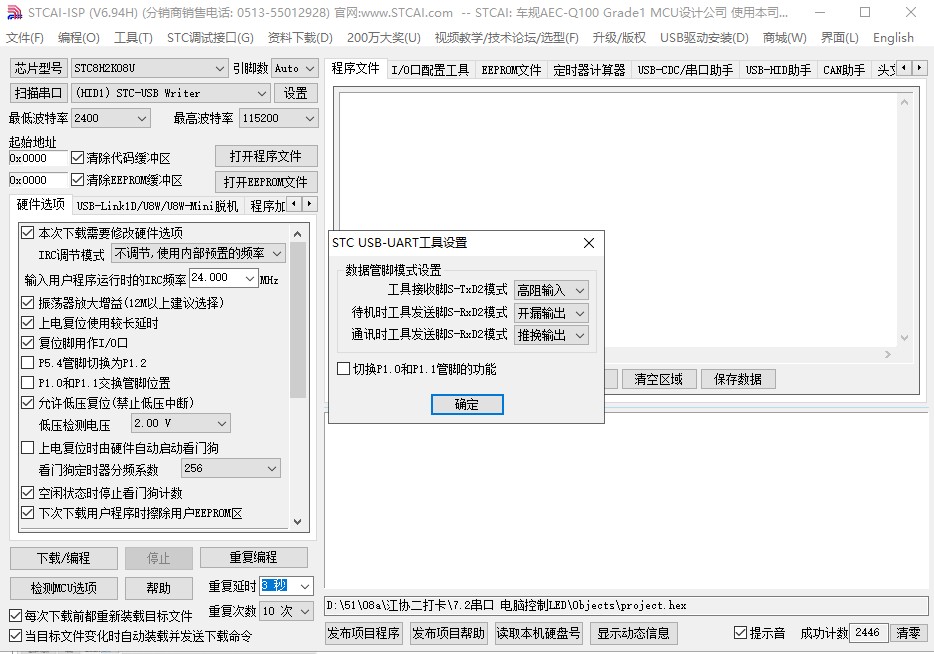Check 切换P1.0和P1.1管脚的功能 in dialog
Viewport: 934px width, 654px height.
(343, 369)
